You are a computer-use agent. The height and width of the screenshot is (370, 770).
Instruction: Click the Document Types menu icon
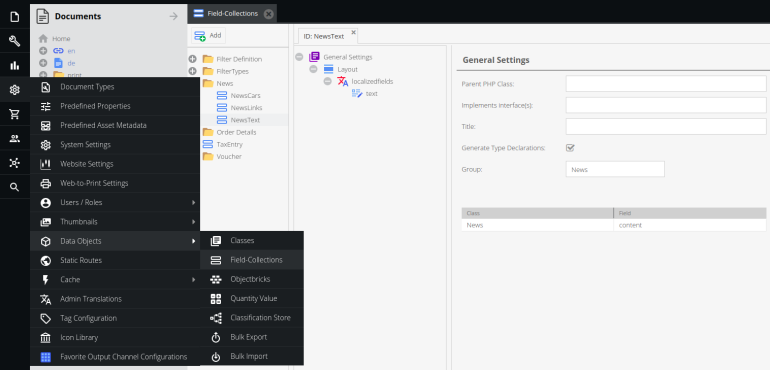(46, 87)
